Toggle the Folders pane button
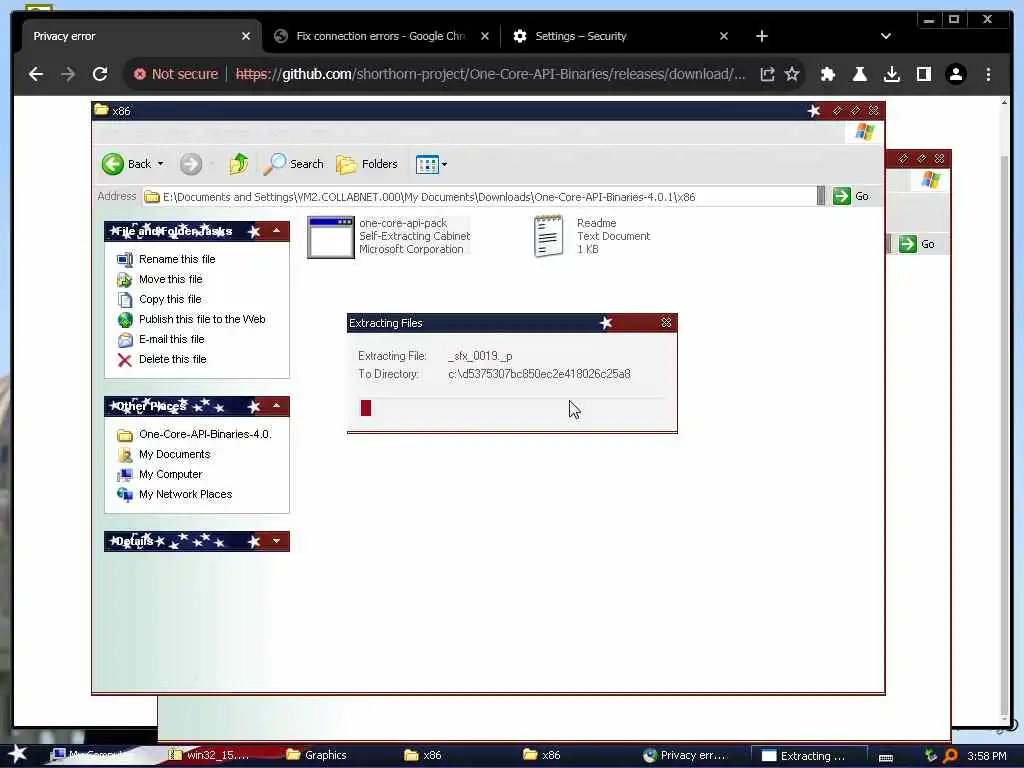The width and height of the screenshot is (1024, 768). tap(367, 164)
